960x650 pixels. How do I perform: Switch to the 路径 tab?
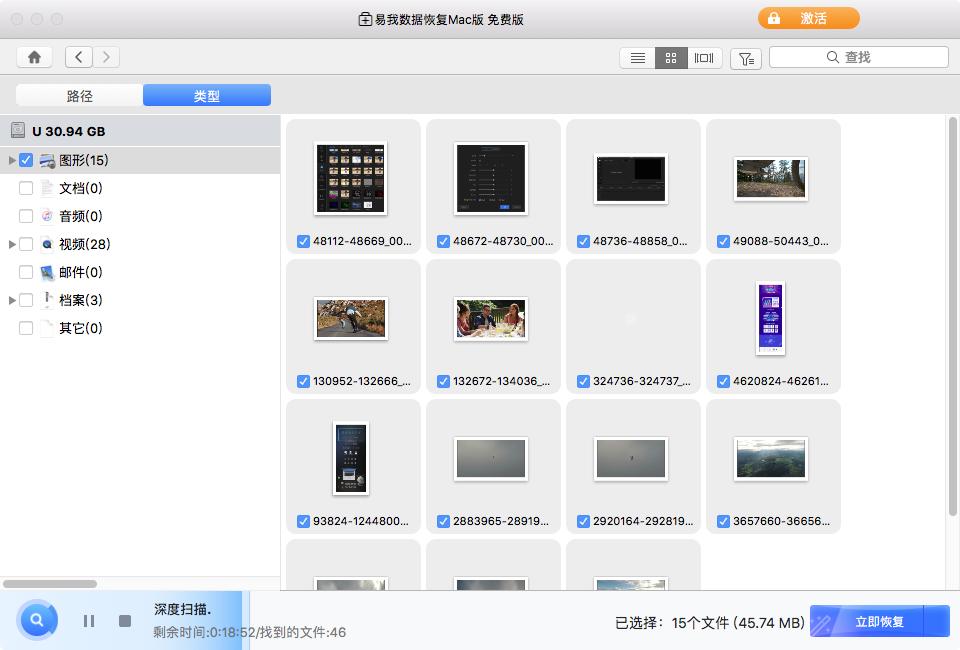click(80, 95)
